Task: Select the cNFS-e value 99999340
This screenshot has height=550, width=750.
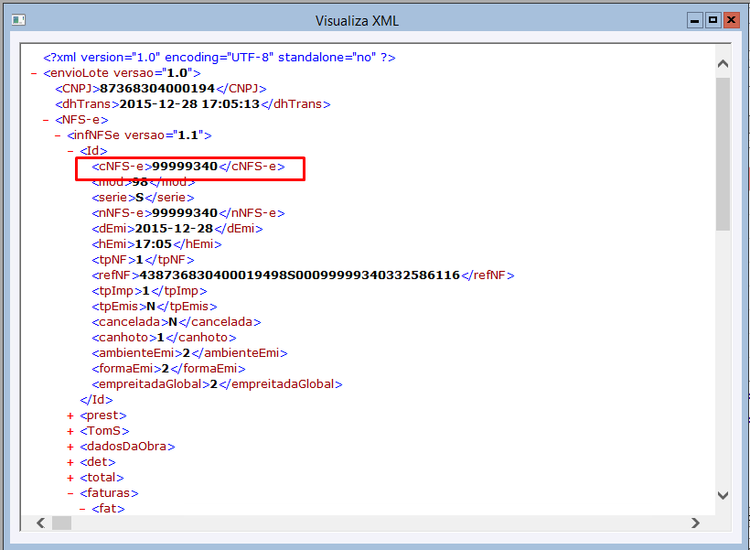Action: tap(185, 166)
